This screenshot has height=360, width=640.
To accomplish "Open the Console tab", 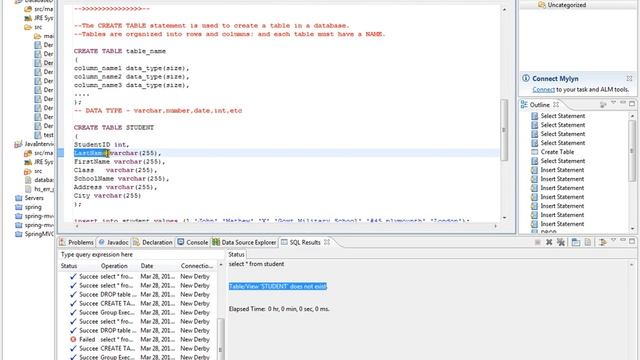I will tap(193, 242).
